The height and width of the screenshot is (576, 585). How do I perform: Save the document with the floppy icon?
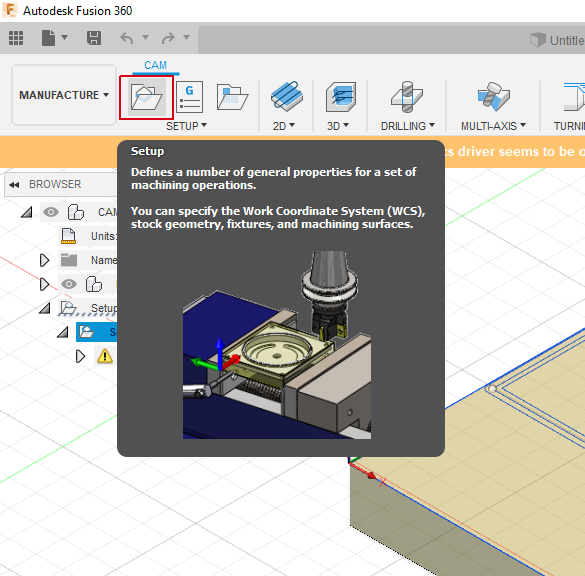pyautogui.click(x=94, y=38)
